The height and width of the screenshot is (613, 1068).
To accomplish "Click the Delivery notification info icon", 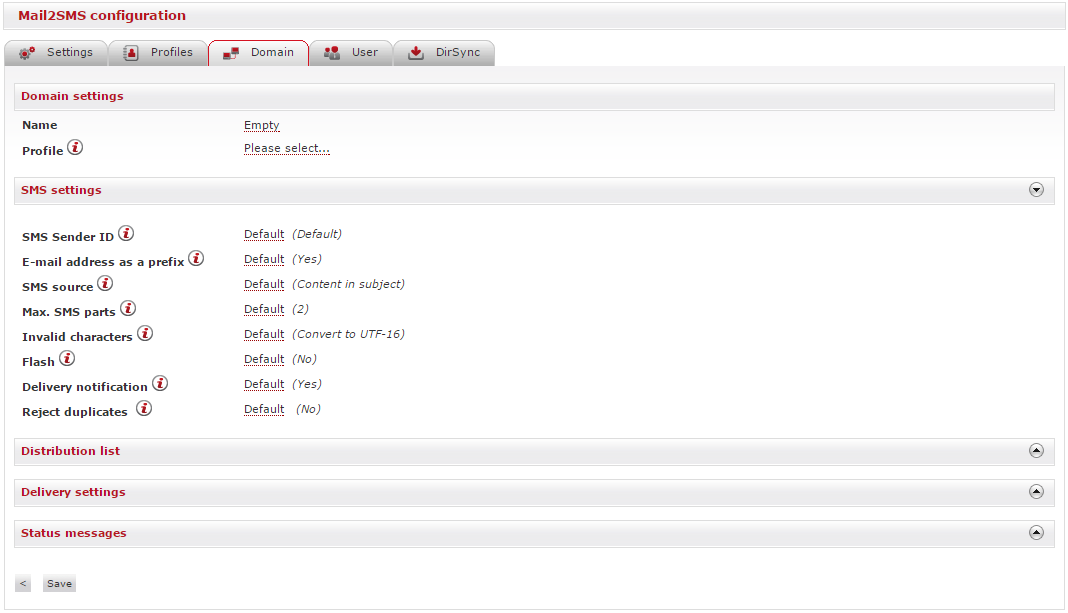I will tap(160, 384).
